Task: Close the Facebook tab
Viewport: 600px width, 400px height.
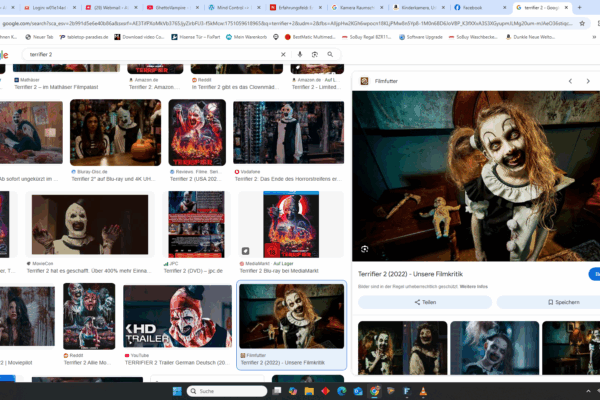Action: pos(504,7)
